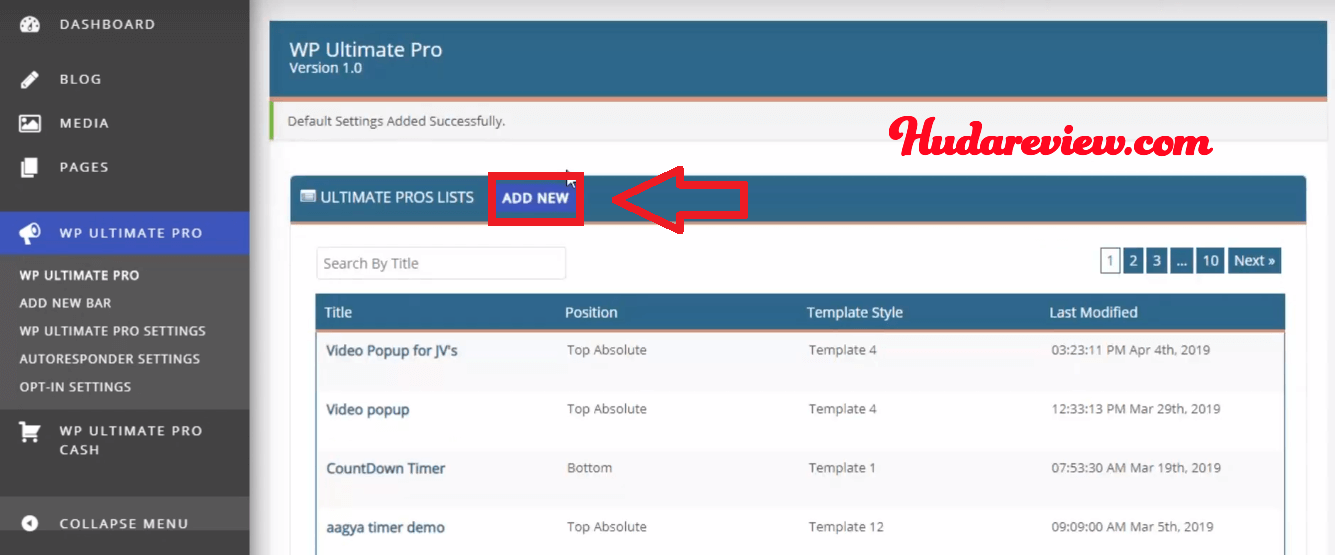Go to pagination page 3
This screenshot has width=1335, height=555.
[1156, 261]
